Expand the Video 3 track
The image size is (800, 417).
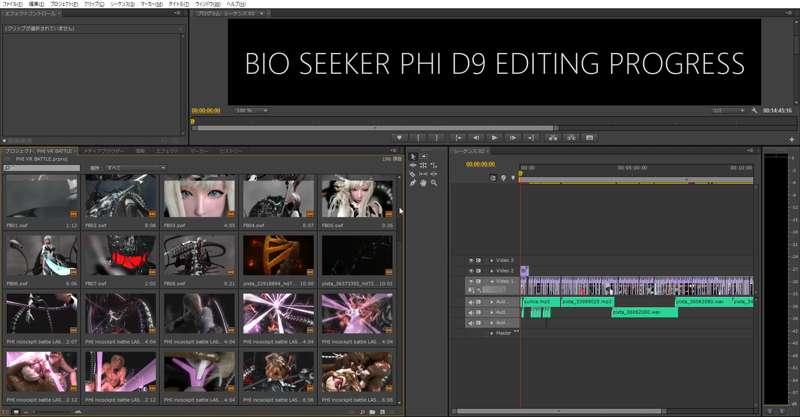[492, 260]
